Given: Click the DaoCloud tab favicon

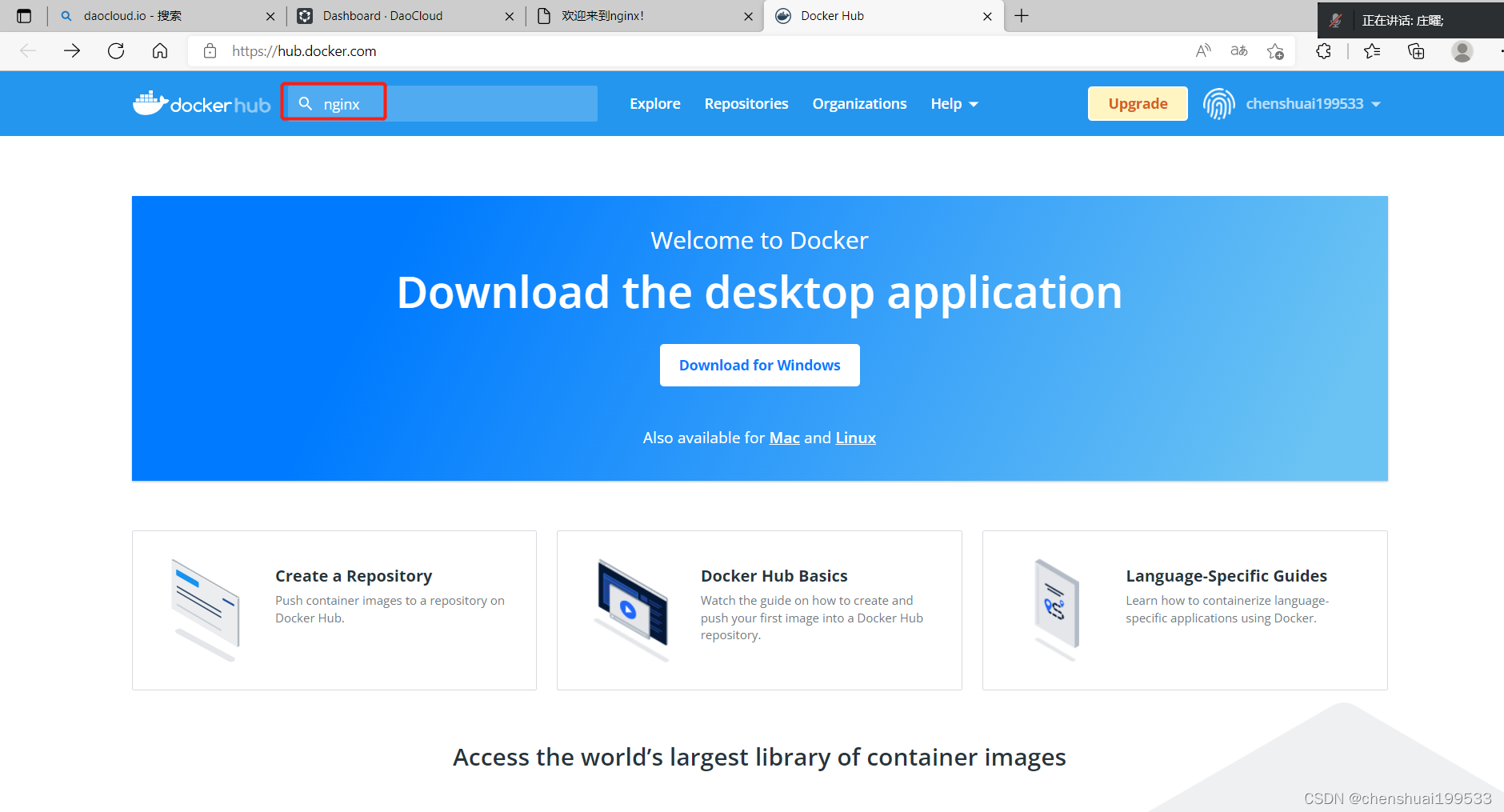Looking at the screenshot, I should (305, 16).
